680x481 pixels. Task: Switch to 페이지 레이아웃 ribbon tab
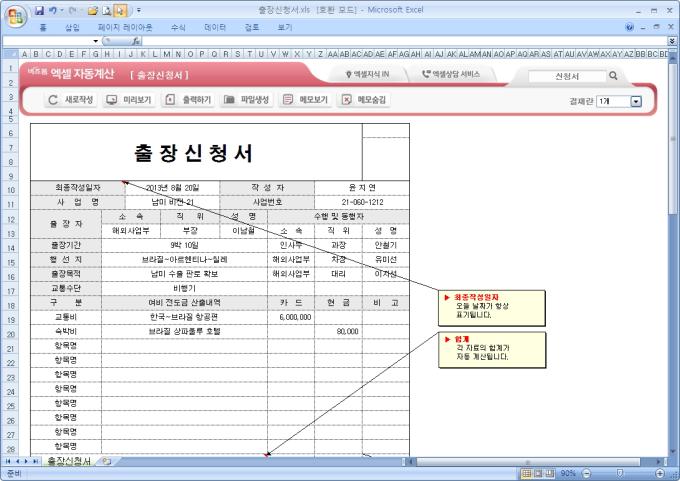point(125,27)
